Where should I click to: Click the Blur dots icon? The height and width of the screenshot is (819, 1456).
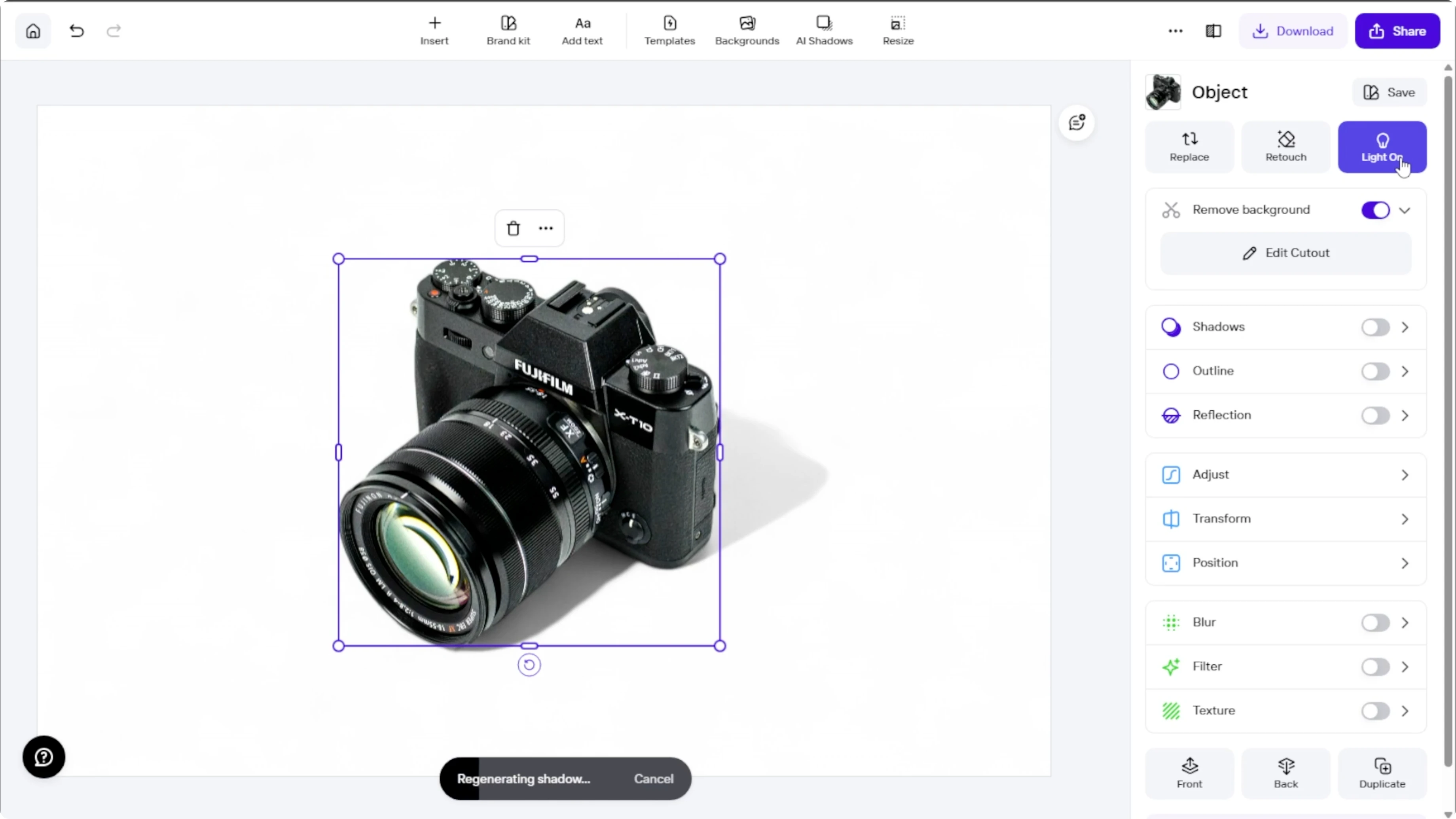[1171, 622]
